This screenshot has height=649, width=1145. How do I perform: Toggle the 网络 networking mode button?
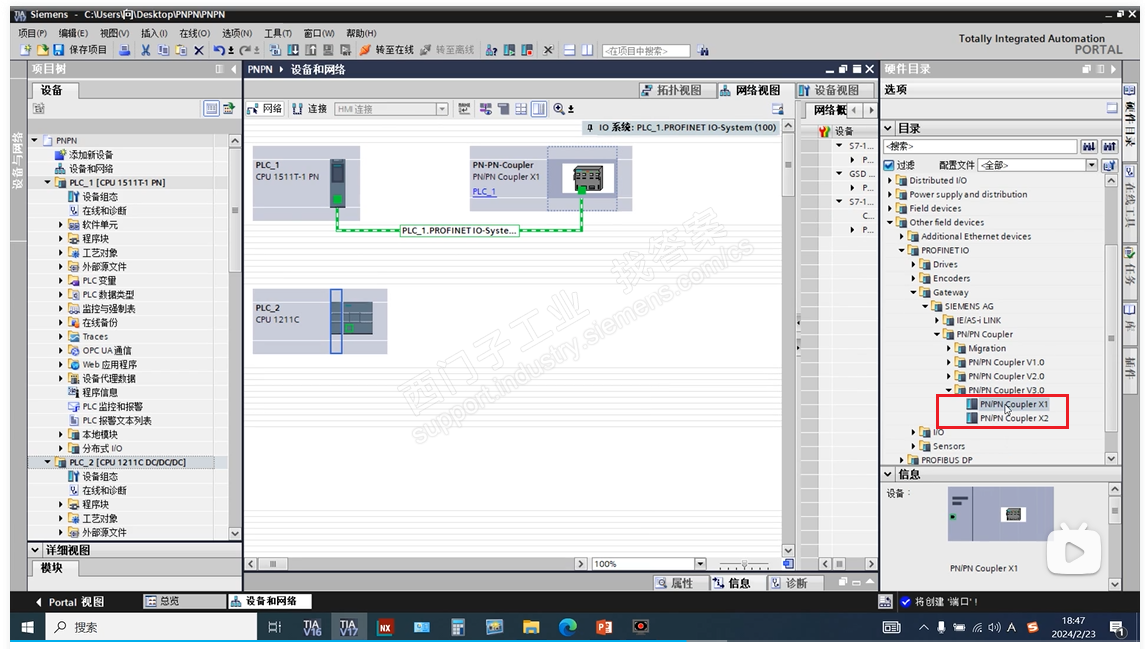coord(264,109)
